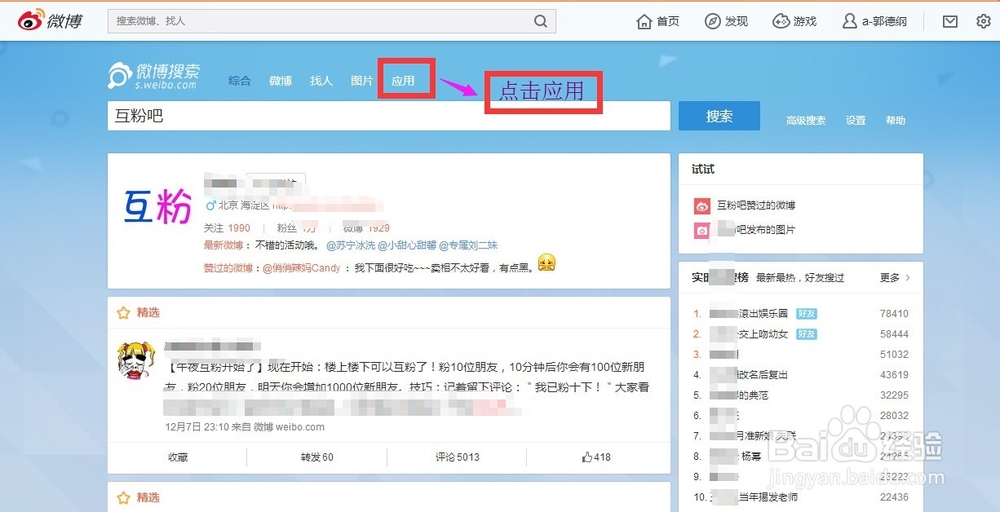This screenshot has width=1000, height=512.
Task: Select the 找人 search tab
Action: point(321,81)
